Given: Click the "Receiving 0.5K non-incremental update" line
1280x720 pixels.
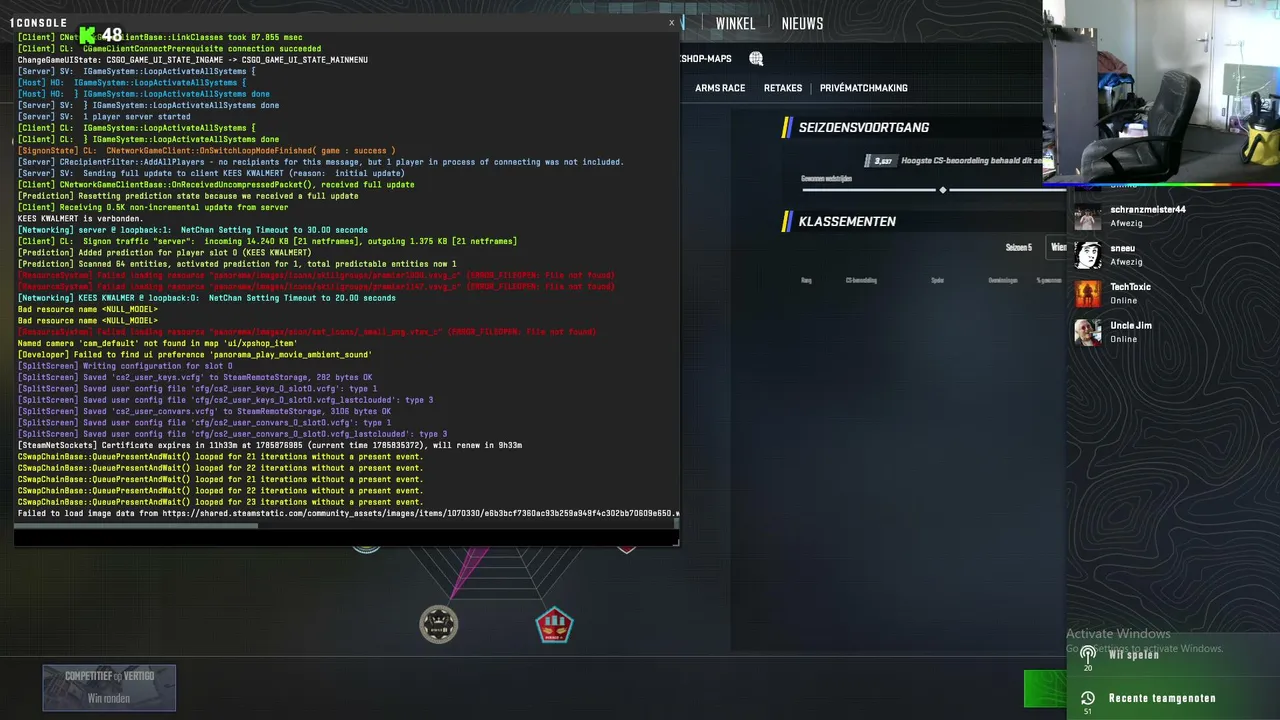Looking at the screenshot, I should tap(153, 207).
